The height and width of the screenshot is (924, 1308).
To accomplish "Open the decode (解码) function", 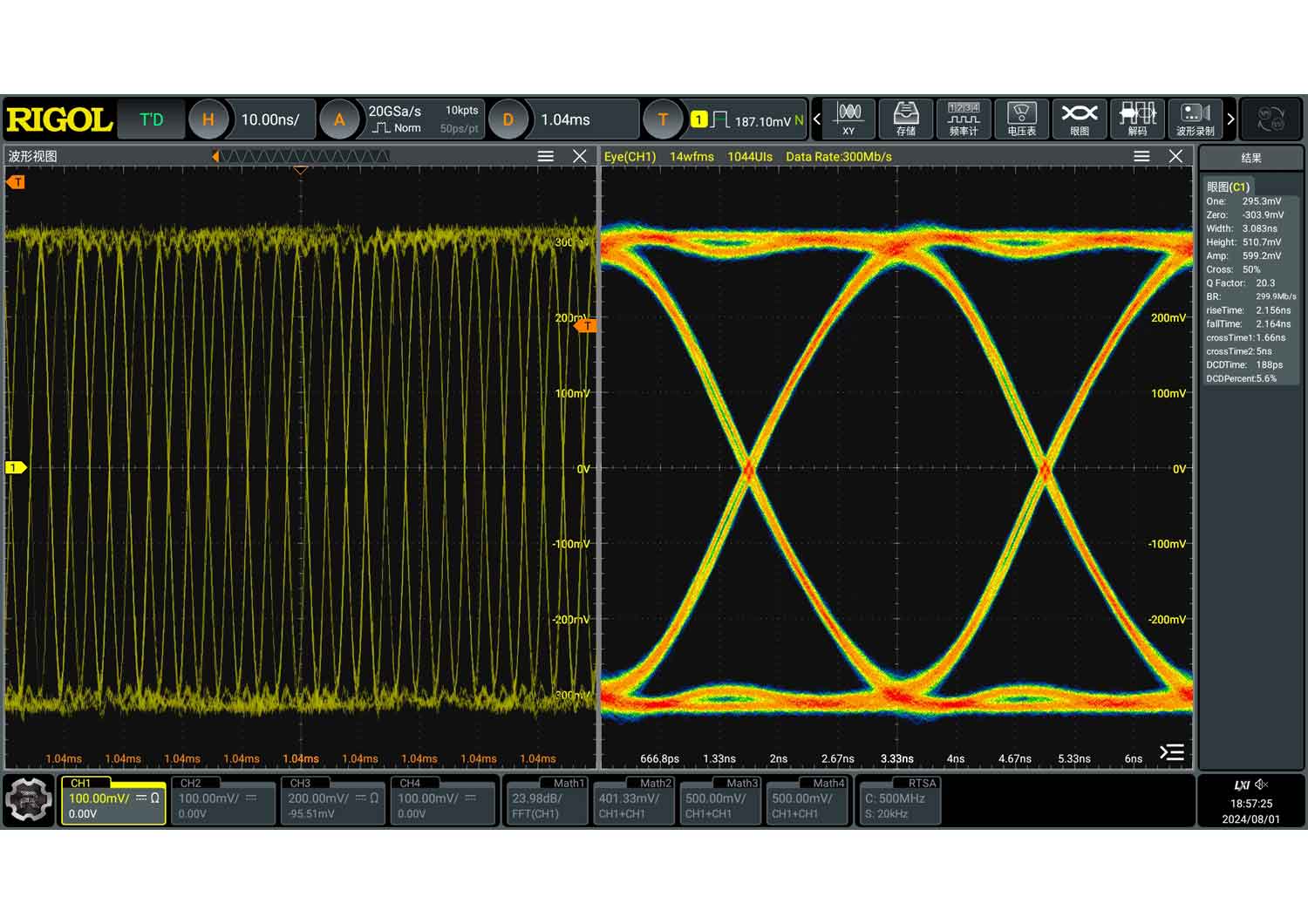I will (x=1137, y=119).
